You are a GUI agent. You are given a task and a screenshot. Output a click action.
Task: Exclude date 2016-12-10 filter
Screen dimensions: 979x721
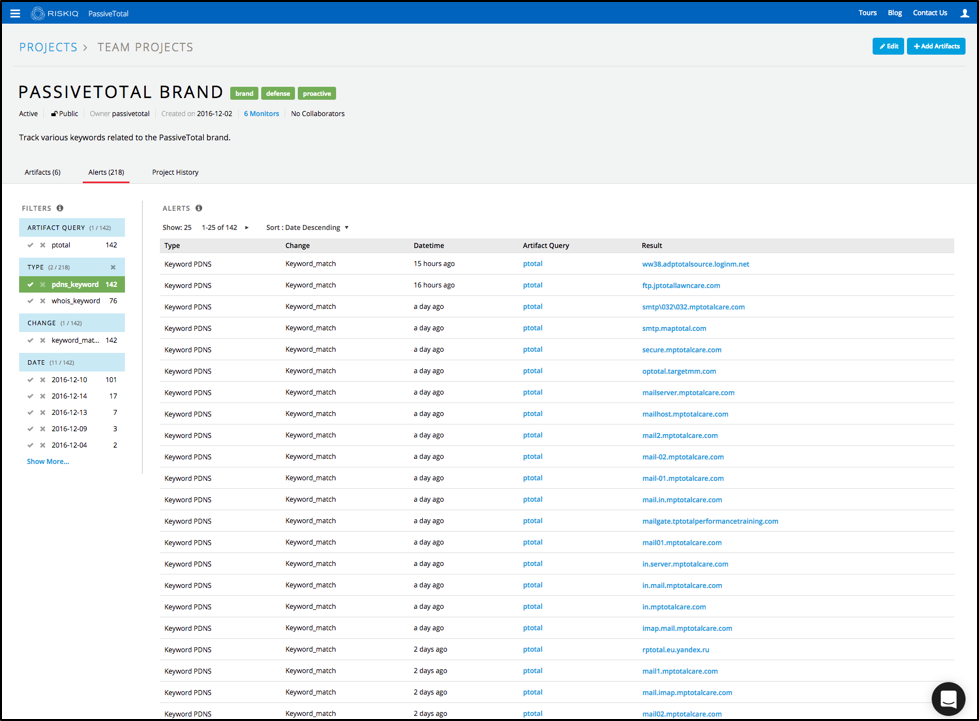point(42,380)
